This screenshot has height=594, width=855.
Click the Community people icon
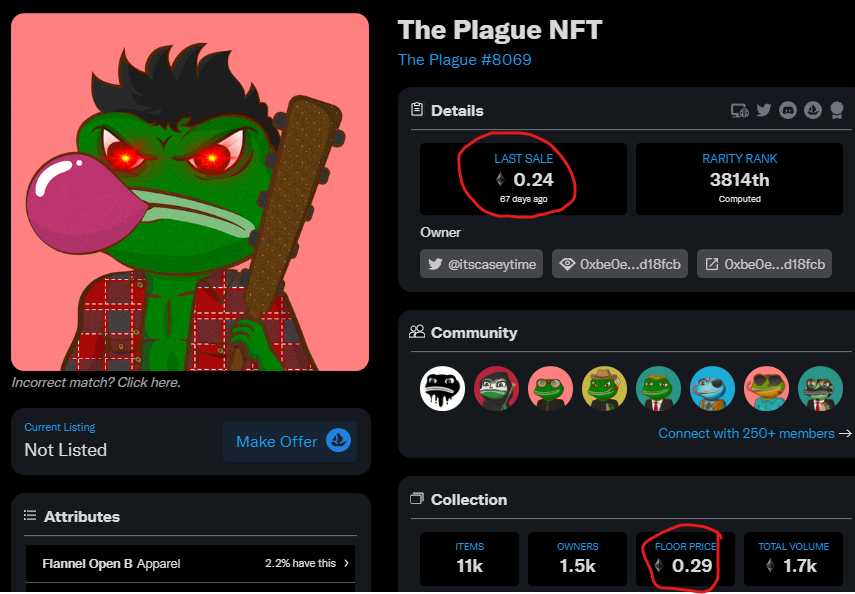(x=417, y=332)
